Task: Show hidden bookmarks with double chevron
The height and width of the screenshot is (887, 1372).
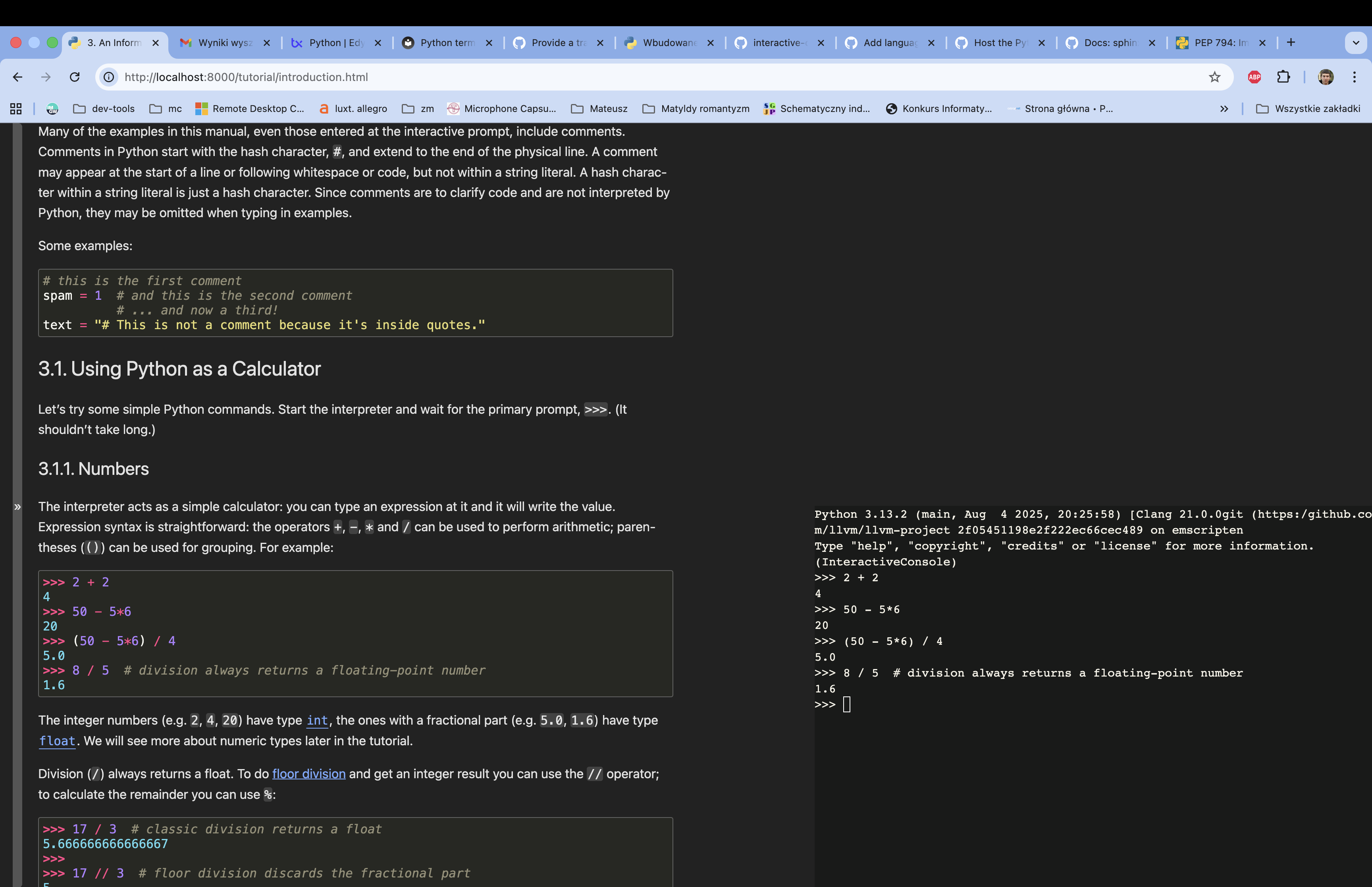Action: click(x=1224, y=109)
